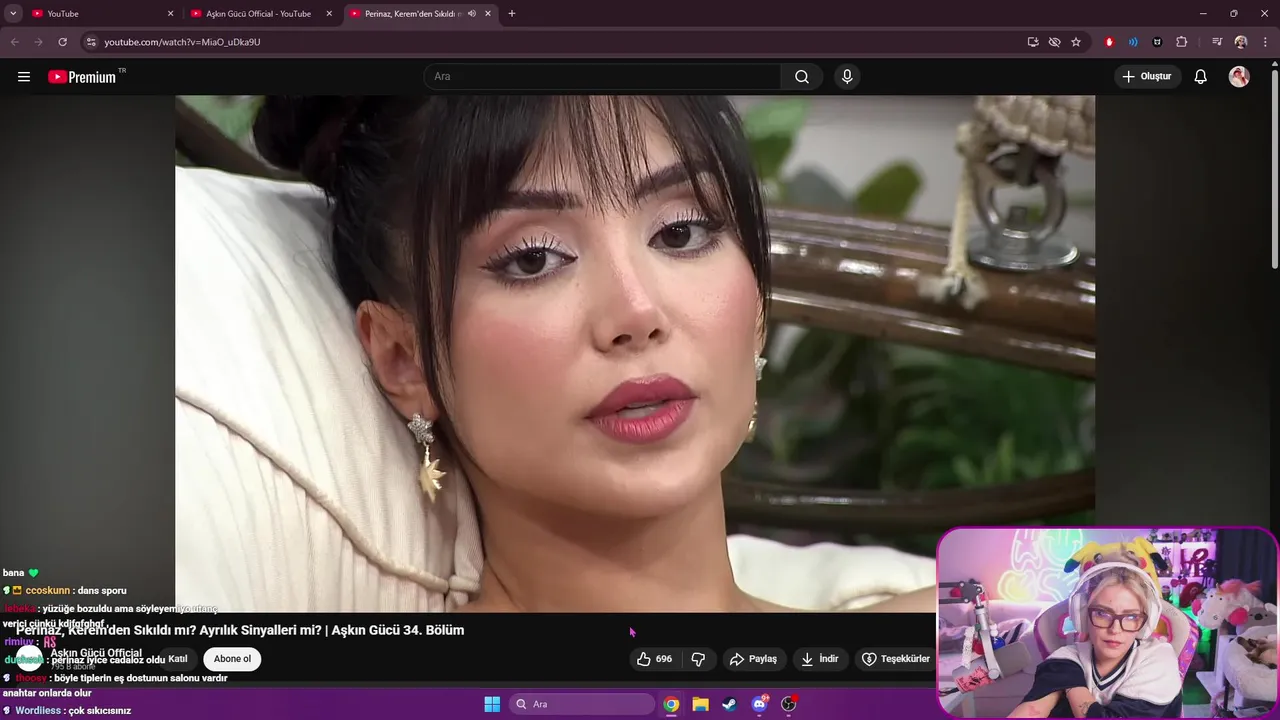Expand the tab search dropdown arrow
Image resolution: width=1280 pixels, height=720 pixels.
(13, 14)
